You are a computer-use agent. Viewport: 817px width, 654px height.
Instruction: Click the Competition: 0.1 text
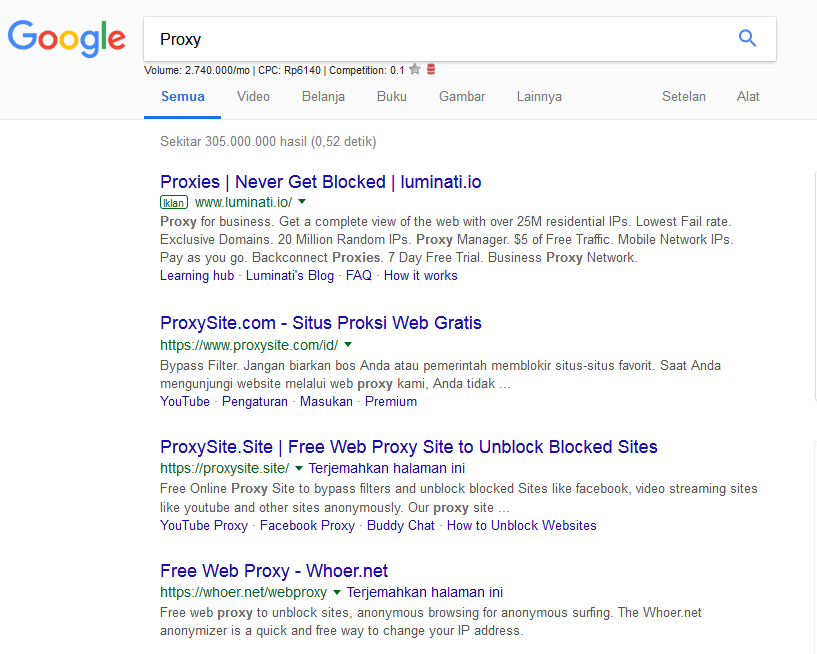(367, 70)
